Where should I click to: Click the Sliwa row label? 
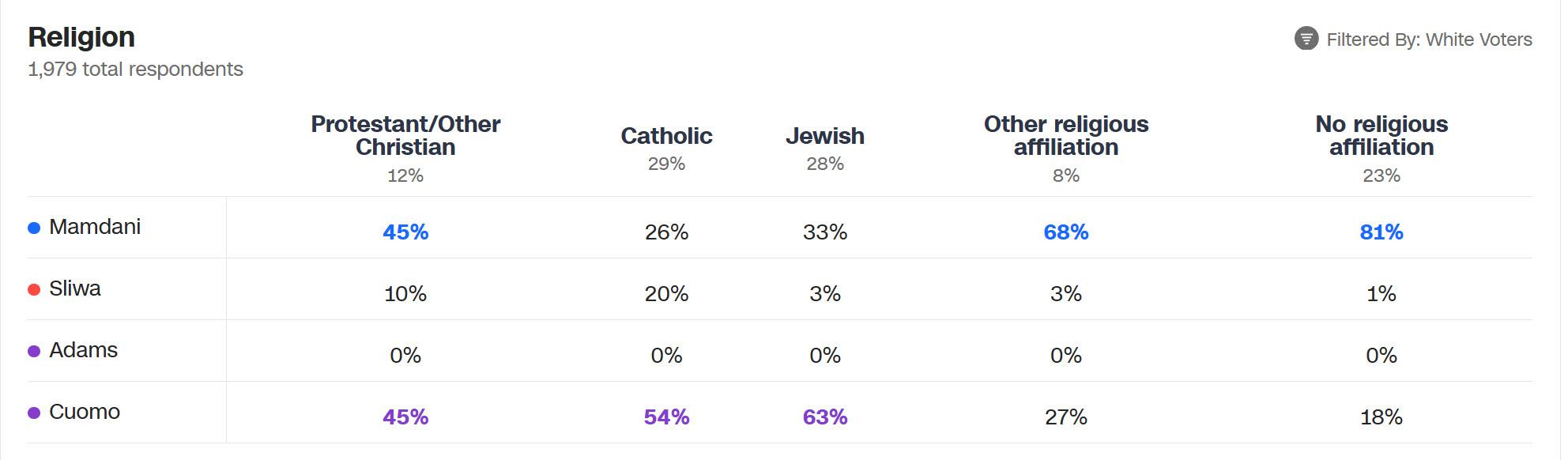75,288
